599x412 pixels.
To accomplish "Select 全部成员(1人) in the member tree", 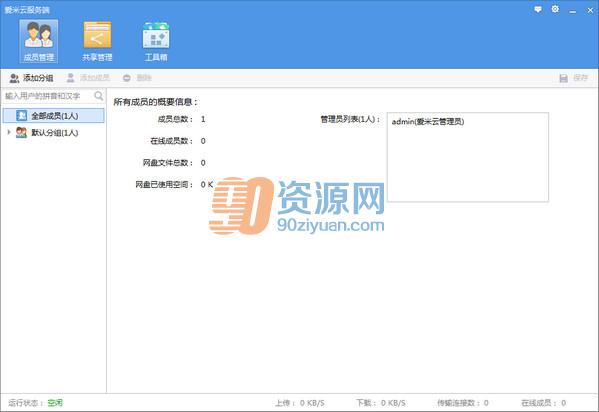I will (x=53, y=115).
